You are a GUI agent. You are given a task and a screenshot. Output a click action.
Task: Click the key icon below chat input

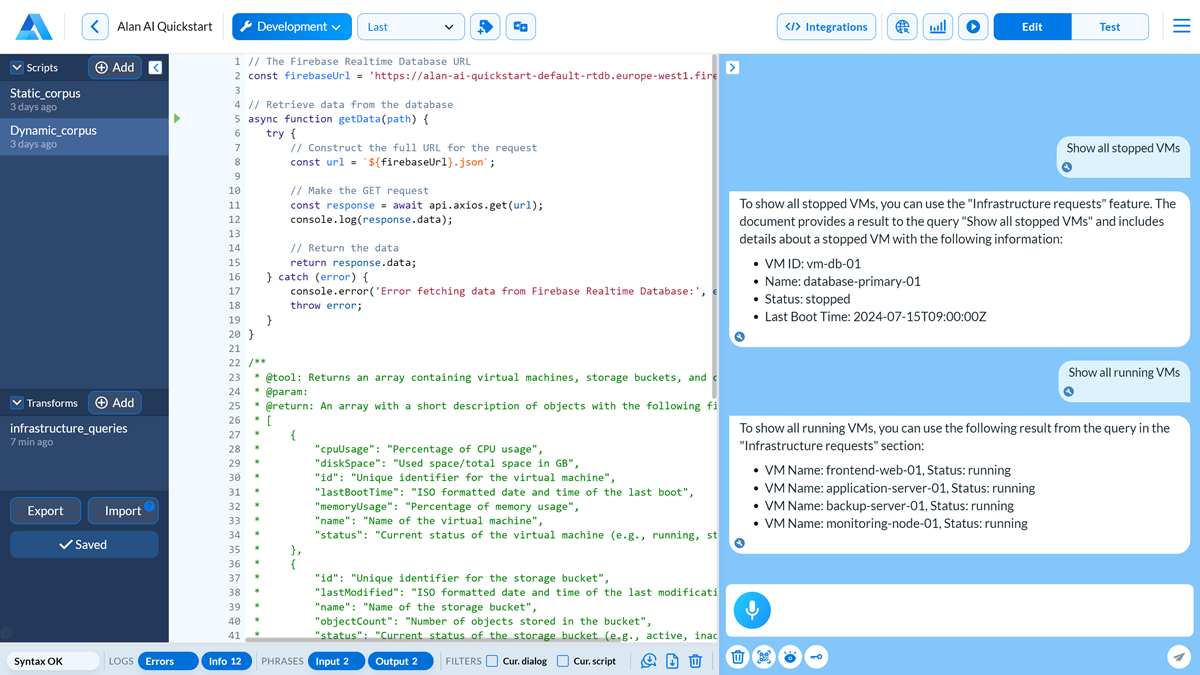click(x=817, y=657)
